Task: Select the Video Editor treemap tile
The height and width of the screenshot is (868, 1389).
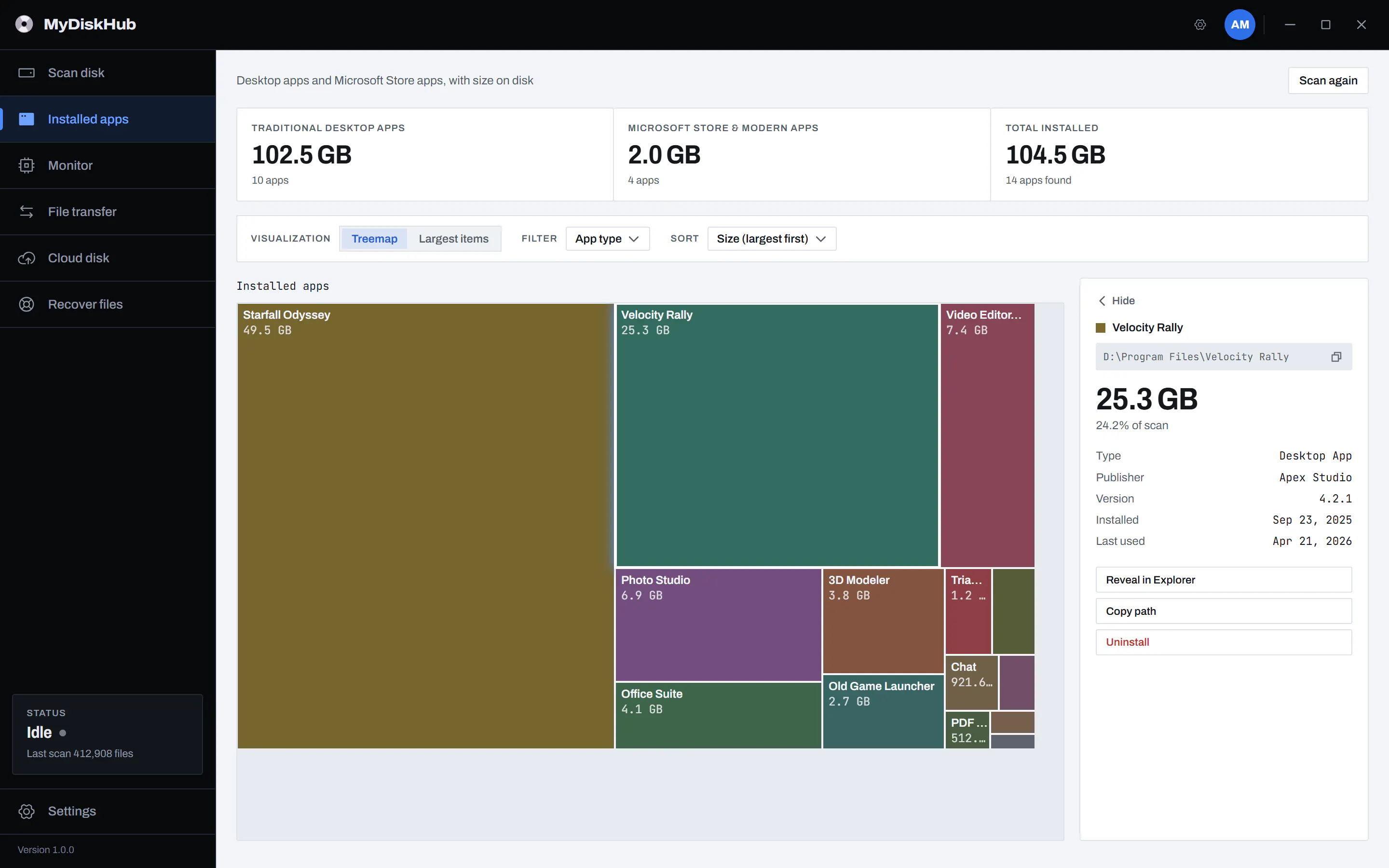Action: click(987, 435)
